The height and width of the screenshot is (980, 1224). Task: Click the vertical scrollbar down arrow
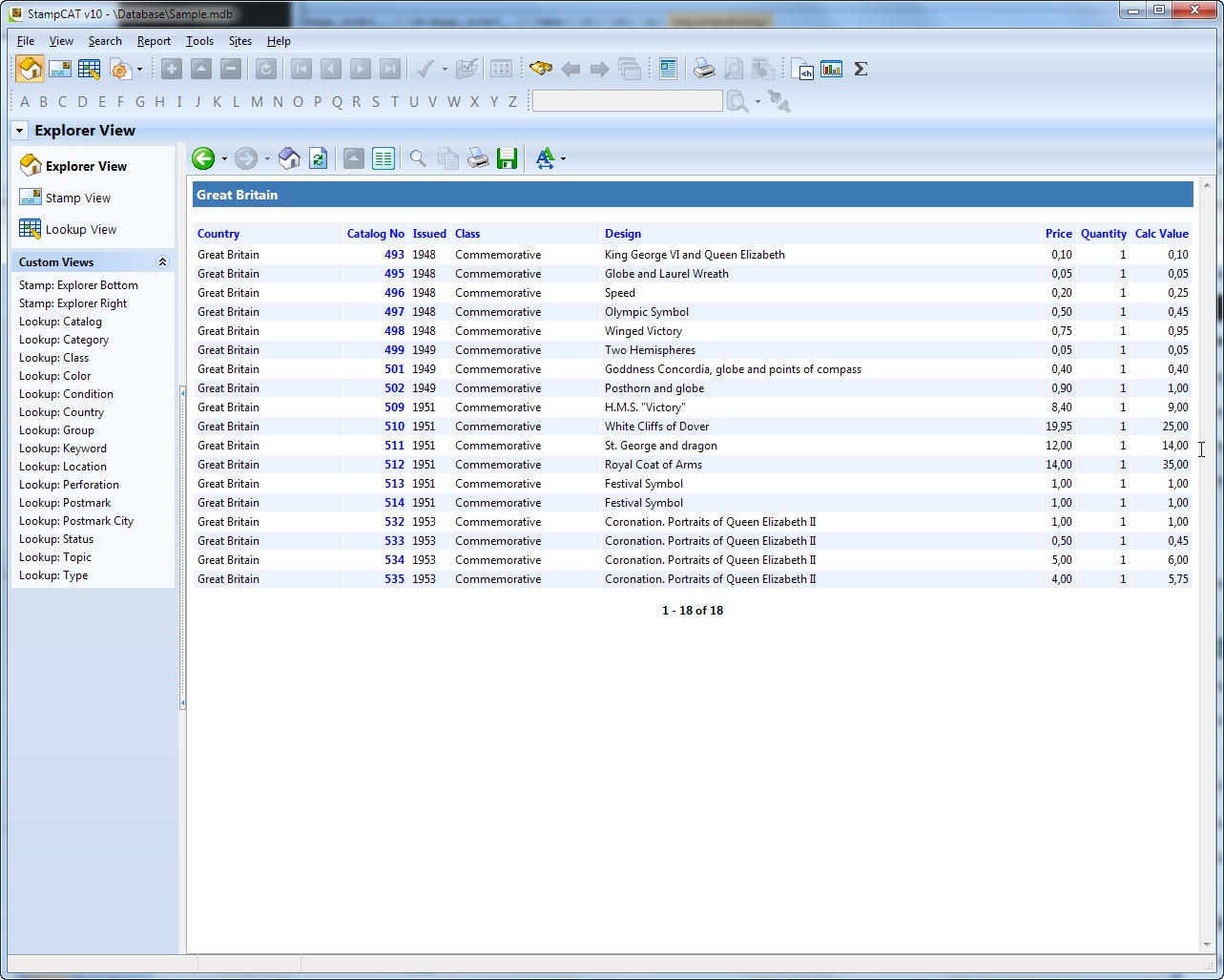coord(1207,945)
